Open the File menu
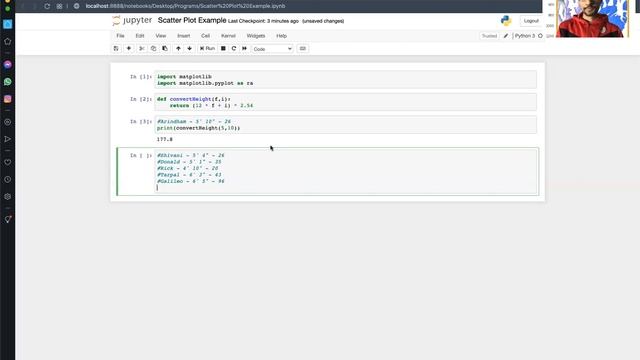Viewport: 640px width, 360px height. (x=120, y=36)
